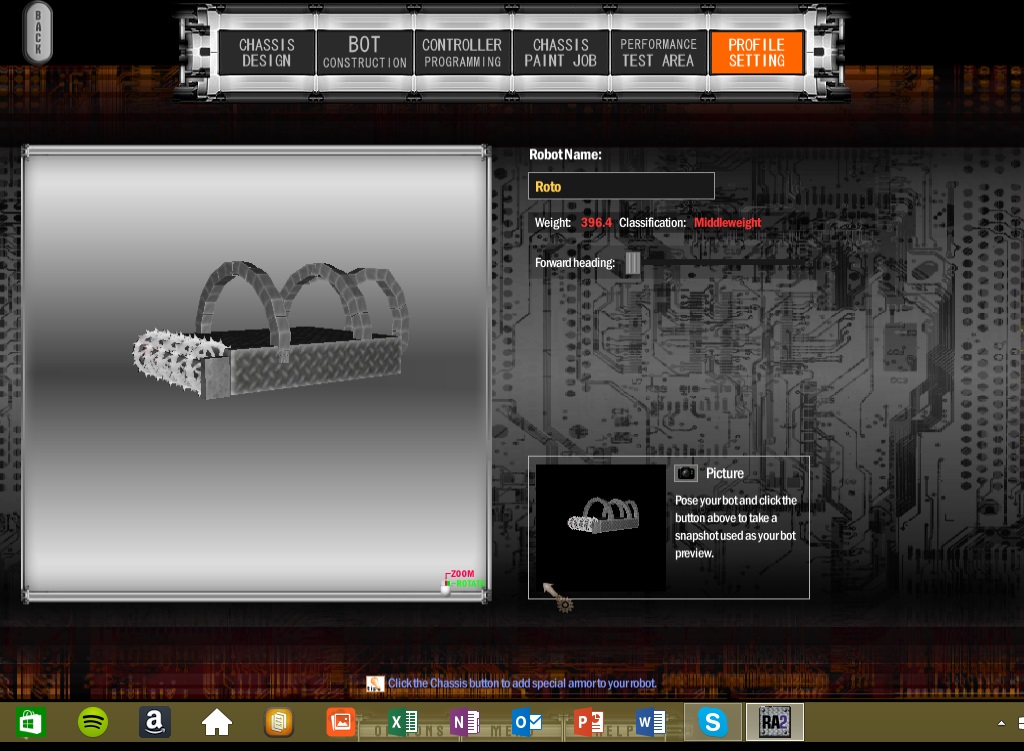The image size is (1024, 751).
Task: Click the Middleweight classification text
Action: pos(728,223)
